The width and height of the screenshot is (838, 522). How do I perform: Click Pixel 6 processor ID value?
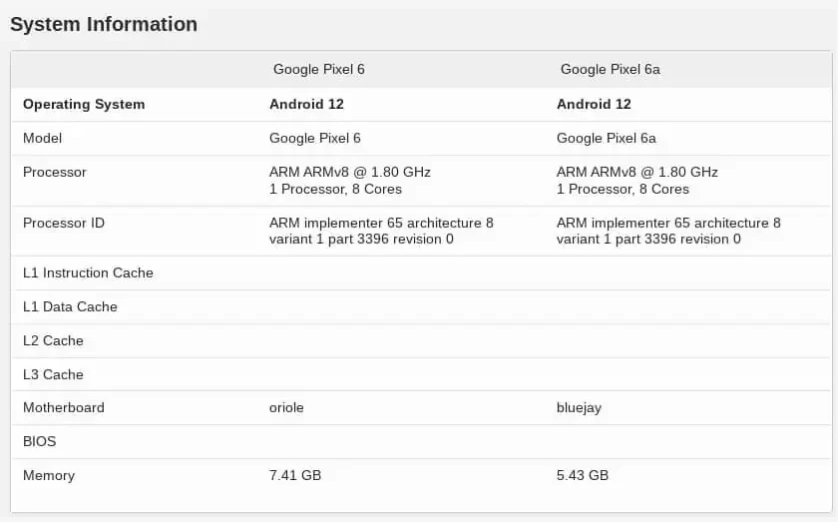(x=381, y=231)
